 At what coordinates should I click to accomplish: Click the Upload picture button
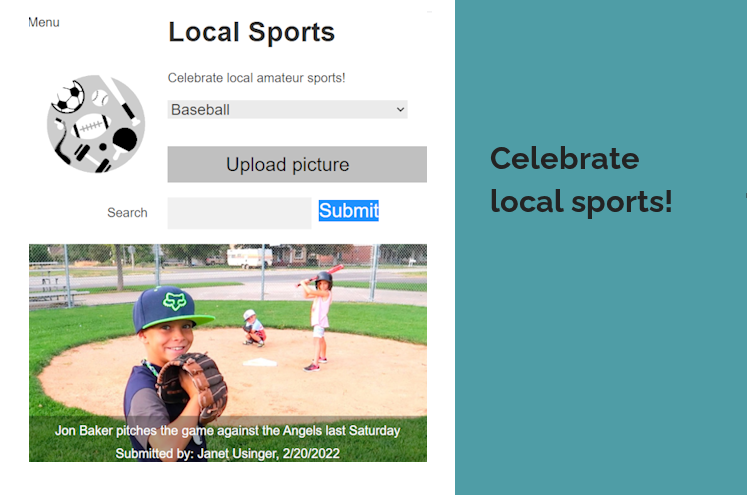tap(297, 164)
